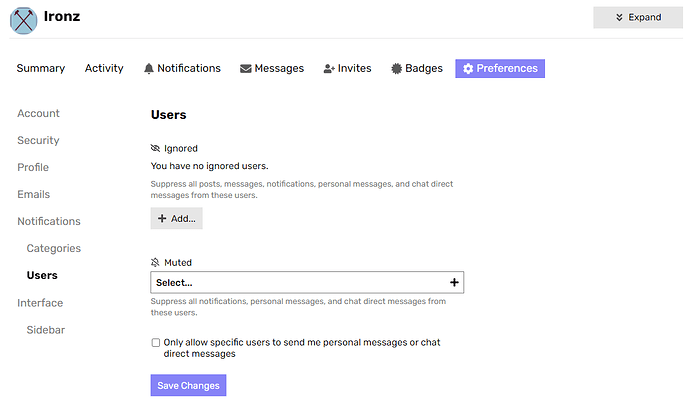Image resolution: width=690 pixels, height=417 pixels.
Task: Click the user-plus icon beside Invites tab
Action: click(x=329, y=69)
